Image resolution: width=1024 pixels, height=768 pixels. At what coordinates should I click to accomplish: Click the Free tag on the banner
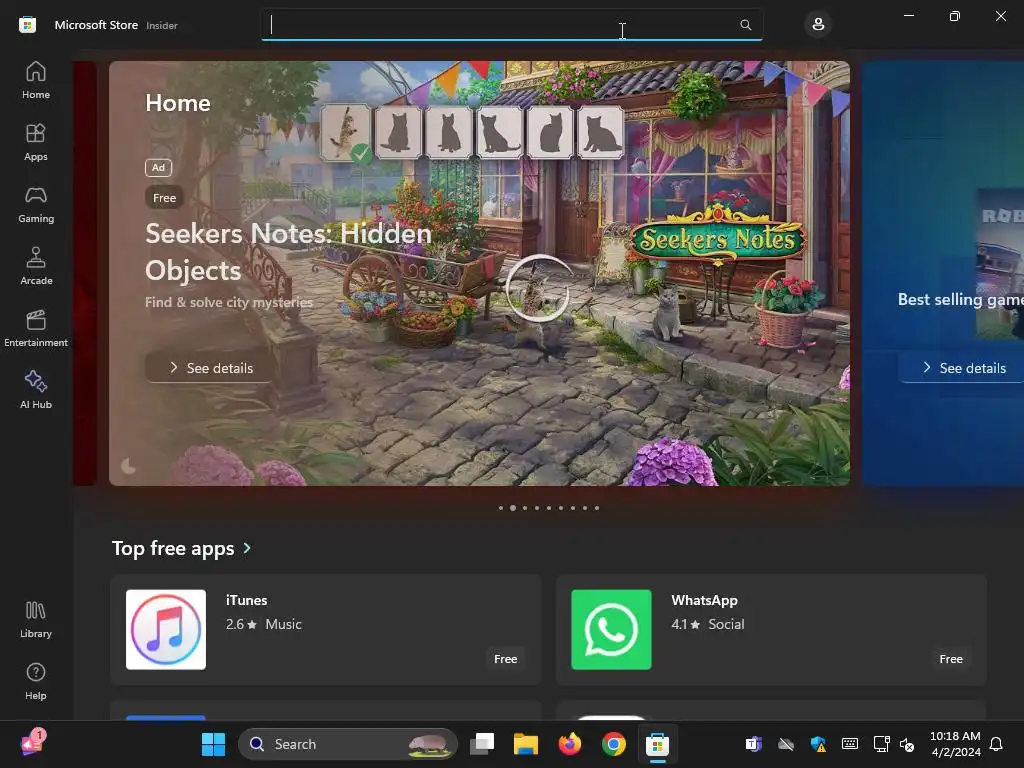(165, 197)
